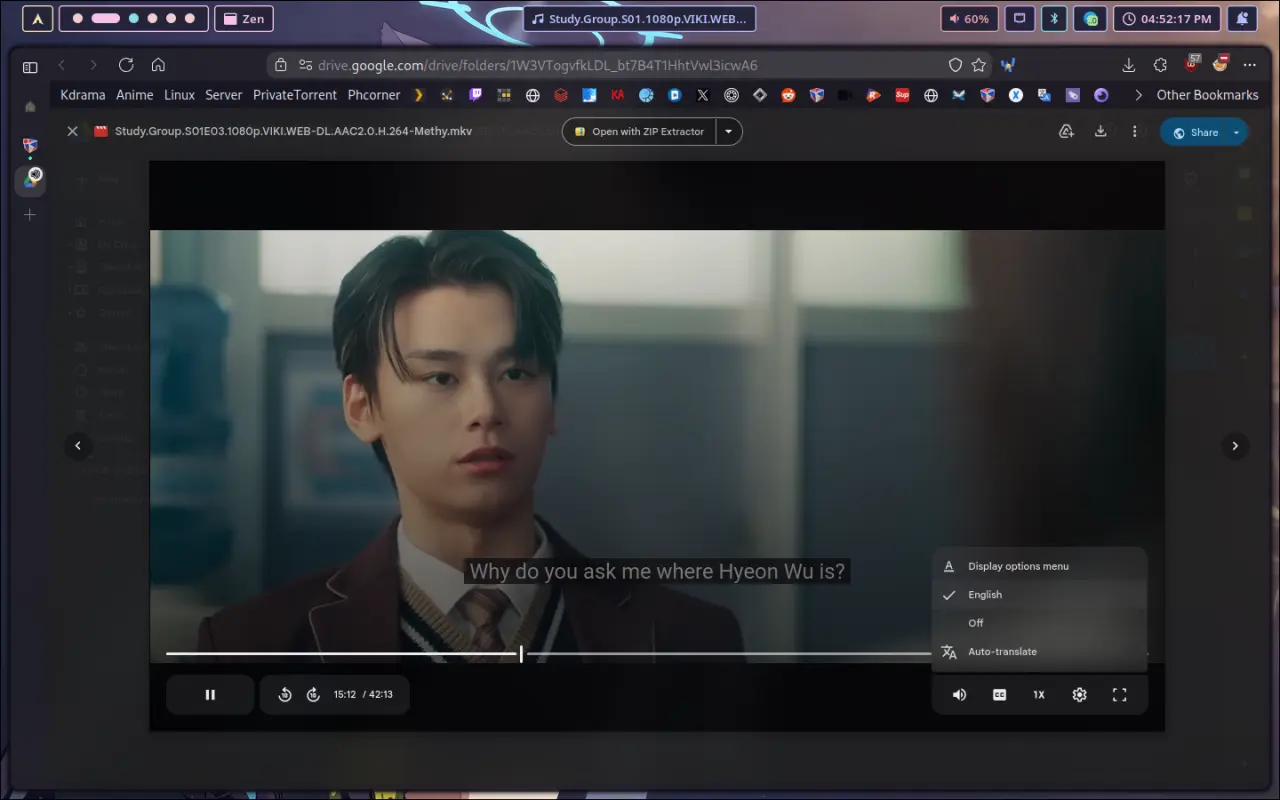Go to the next file in preview
Viewport: 1280px width, 800px height.
pyautogui.click(x=1235, y=446)
